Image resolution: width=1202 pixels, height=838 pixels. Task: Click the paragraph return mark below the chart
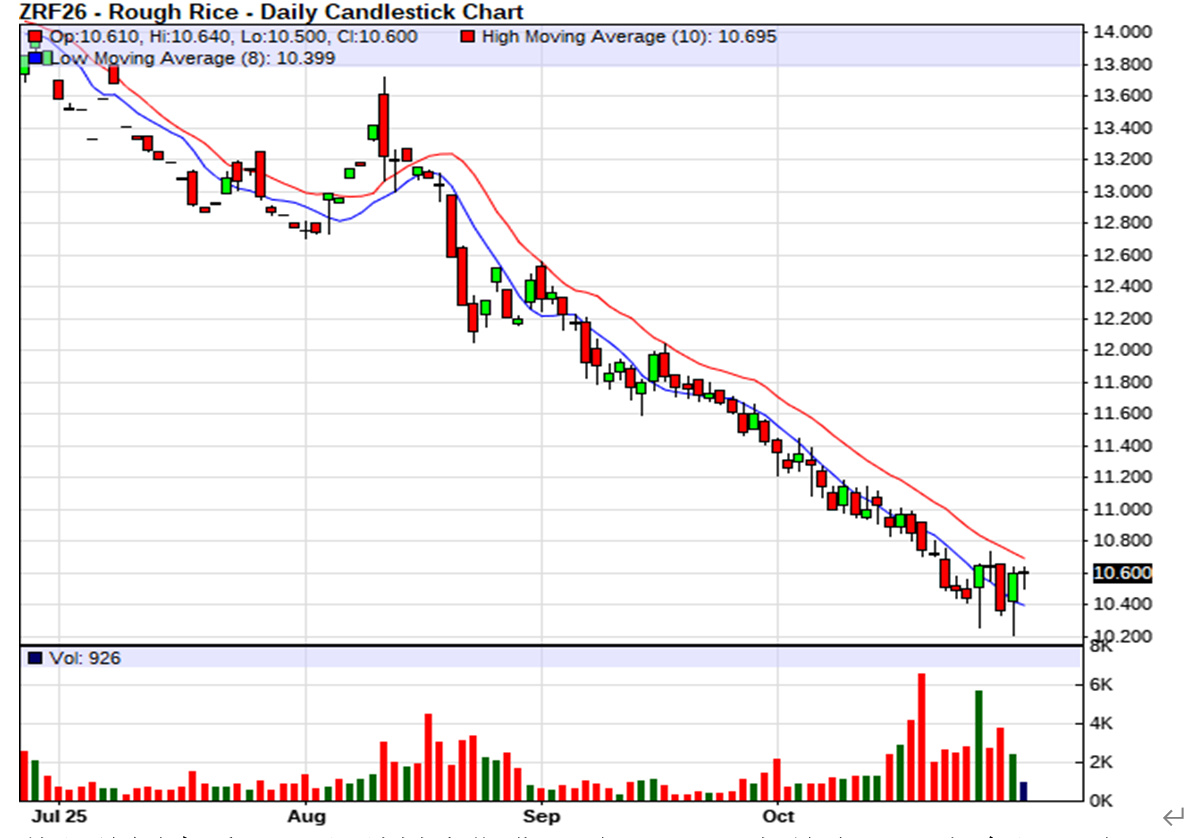point(1171,818)
